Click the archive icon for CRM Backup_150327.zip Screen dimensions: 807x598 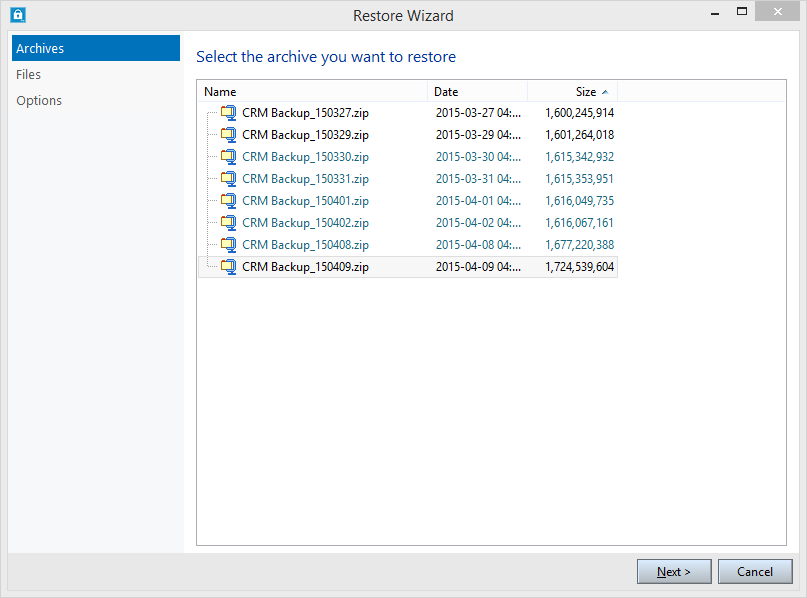[229, 113]
